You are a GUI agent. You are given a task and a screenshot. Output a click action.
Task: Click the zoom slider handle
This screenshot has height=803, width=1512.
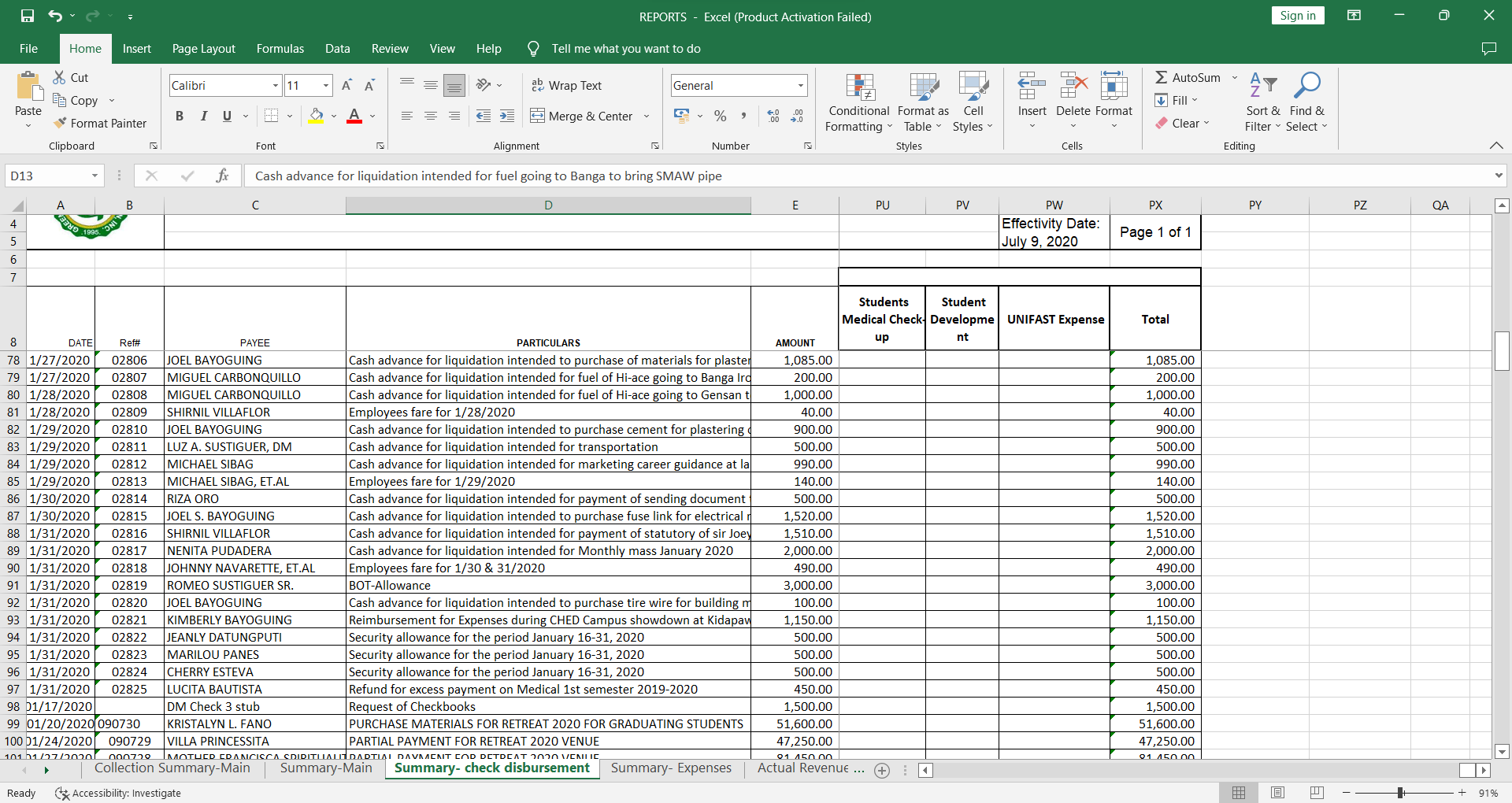[1401, 793]
